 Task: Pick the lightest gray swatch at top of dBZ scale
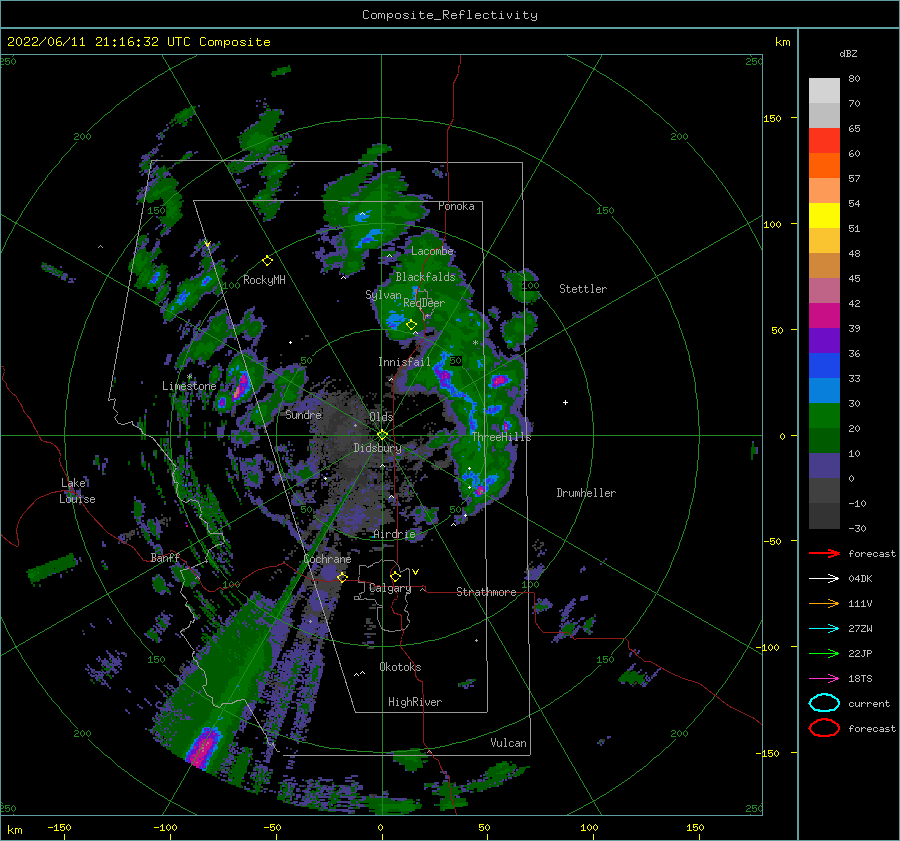pos(824,91)
